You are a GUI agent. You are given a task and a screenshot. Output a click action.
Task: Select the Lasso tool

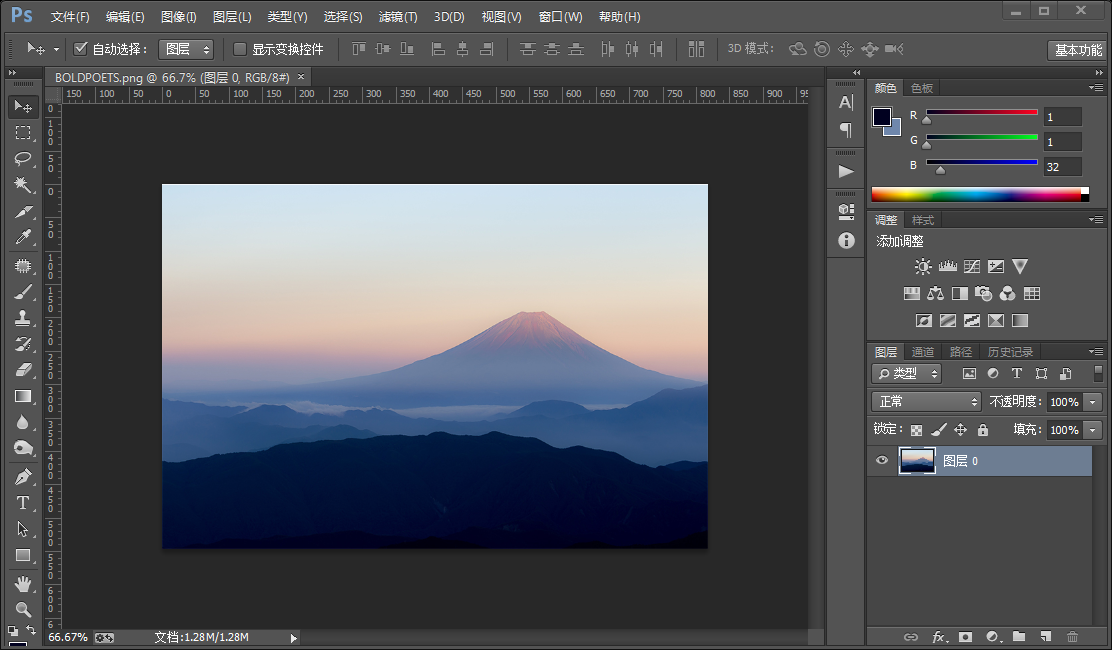tap(23, 158)
